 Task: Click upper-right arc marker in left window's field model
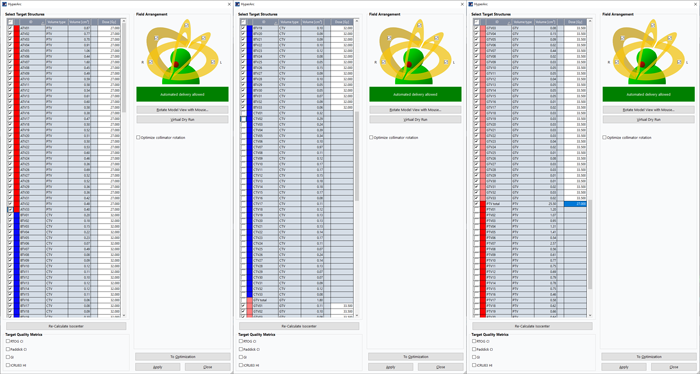[x=203, y=38]
